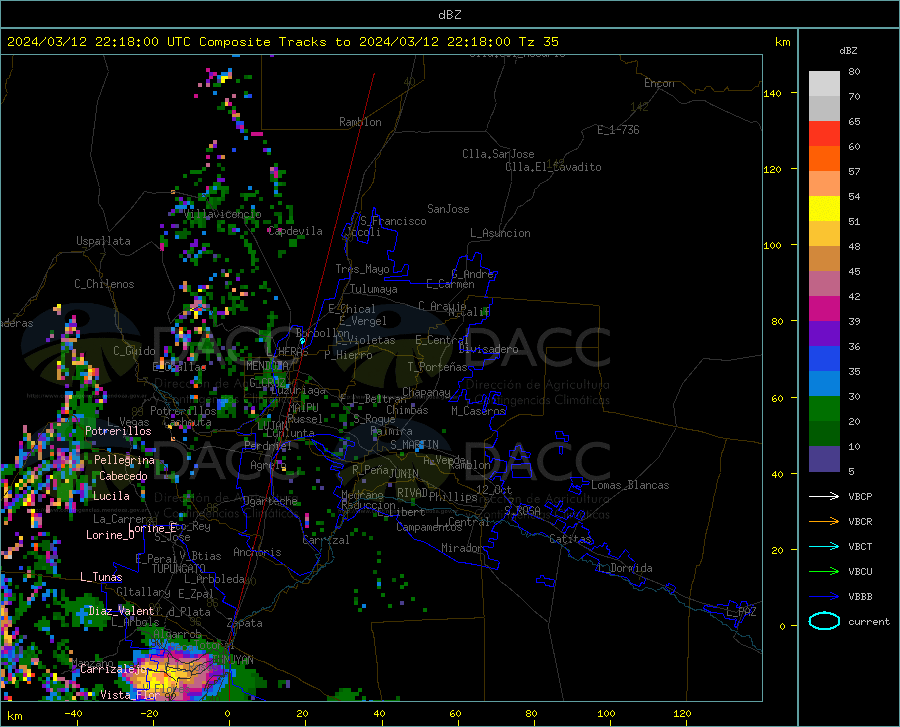Click the Vista_Flor map label
Image resolution: width=900 pixels, height=727 pixels.
(x=130, y=695)
